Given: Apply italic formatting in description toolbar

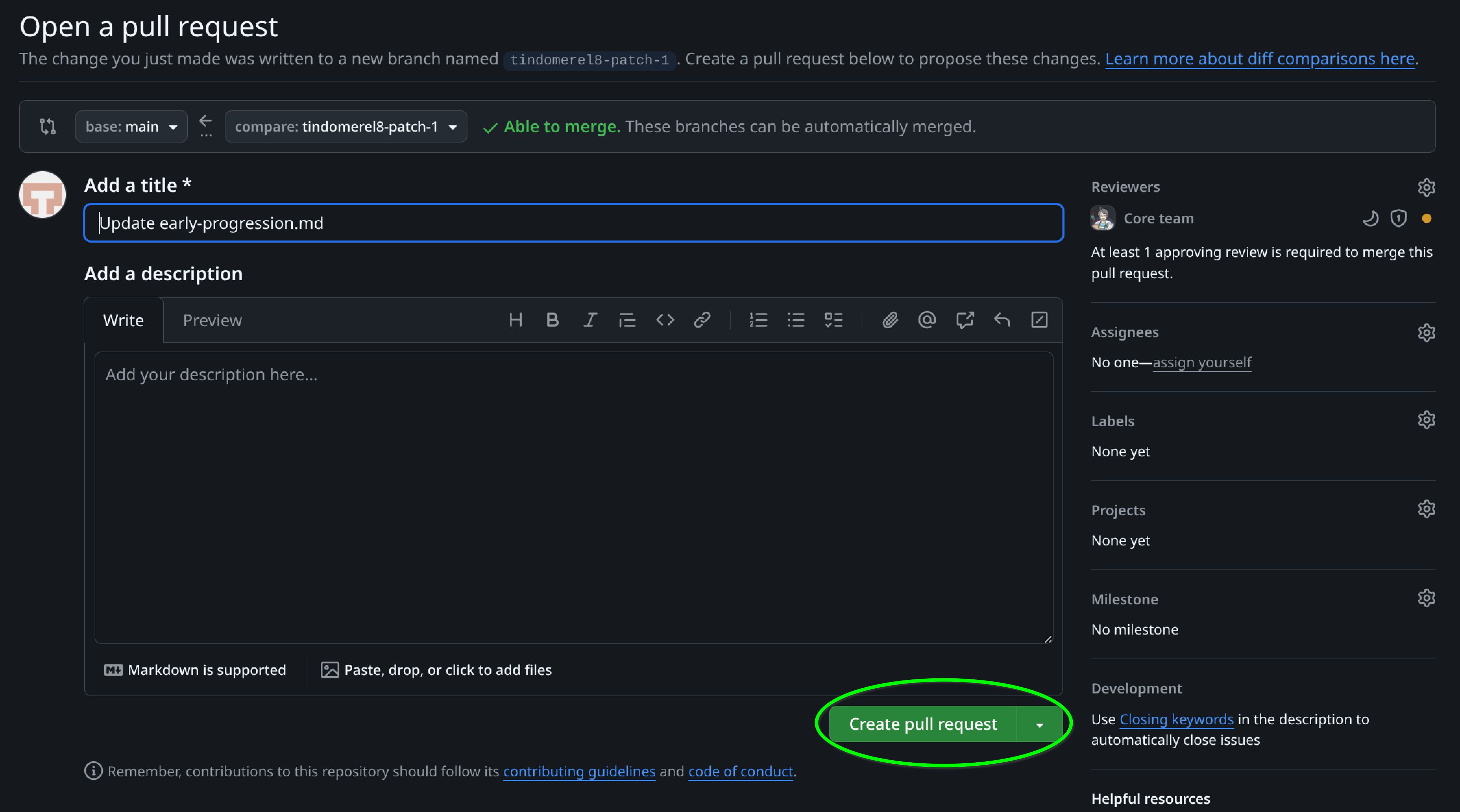Looking at the screenshot, I should coord(590,320).
